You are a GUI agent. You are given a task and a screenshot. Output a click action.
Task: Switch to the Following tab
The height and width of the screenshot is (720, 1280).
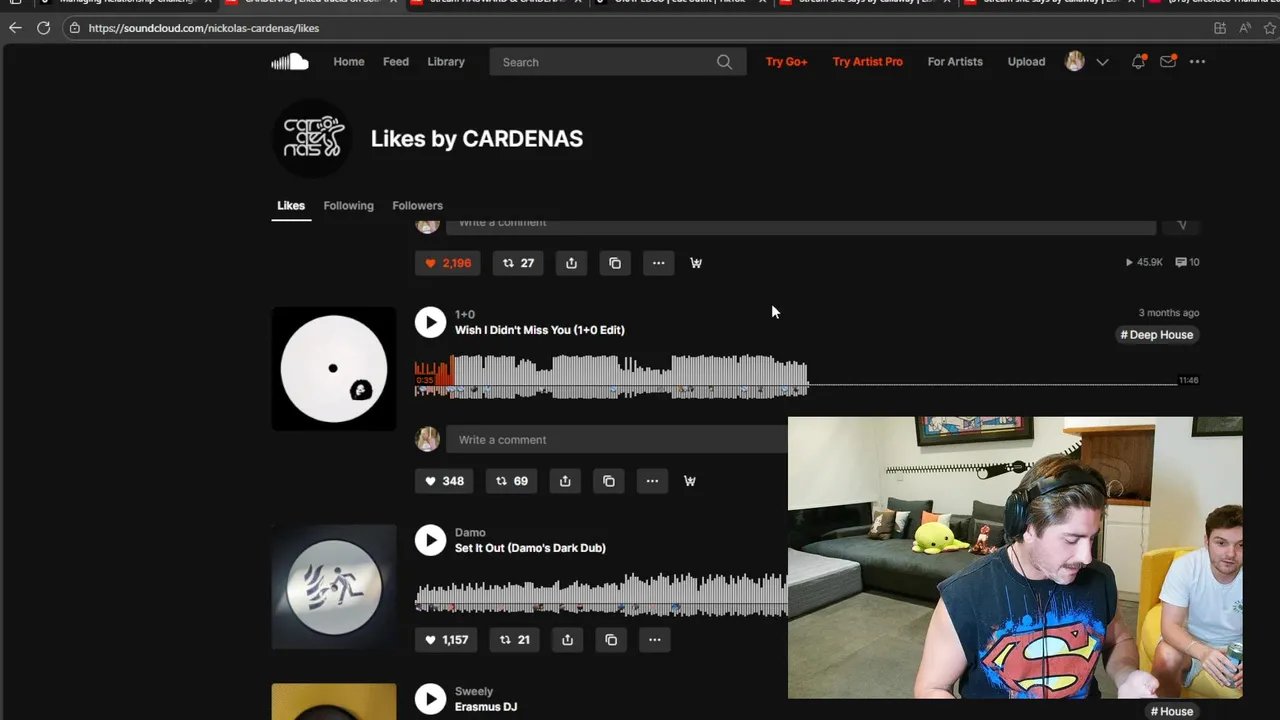click(x=348, y=206)
